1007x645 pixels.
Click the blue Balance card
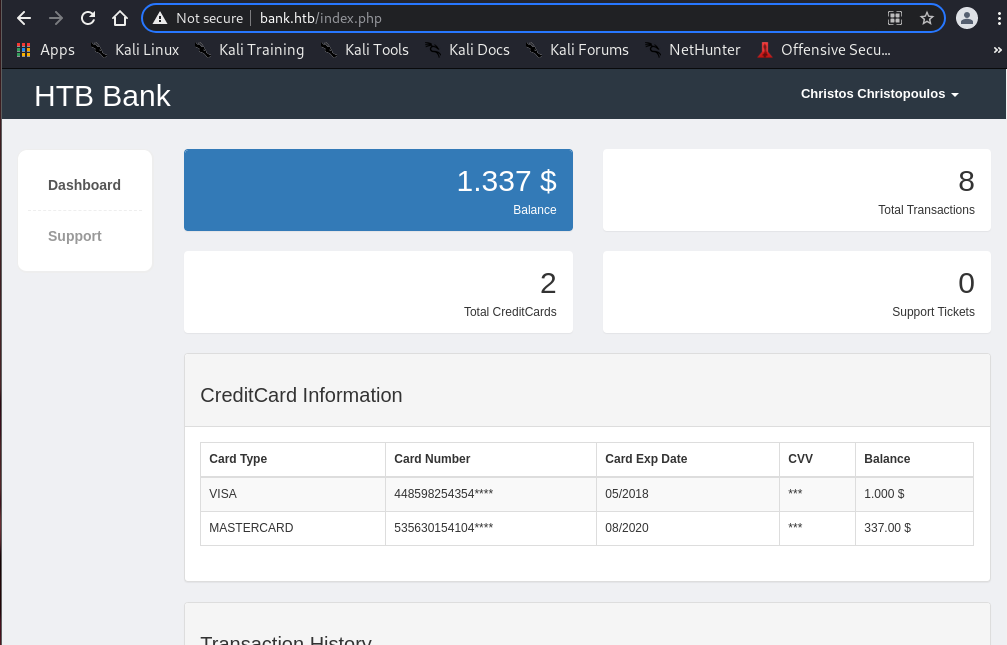(x=378, y=190)
